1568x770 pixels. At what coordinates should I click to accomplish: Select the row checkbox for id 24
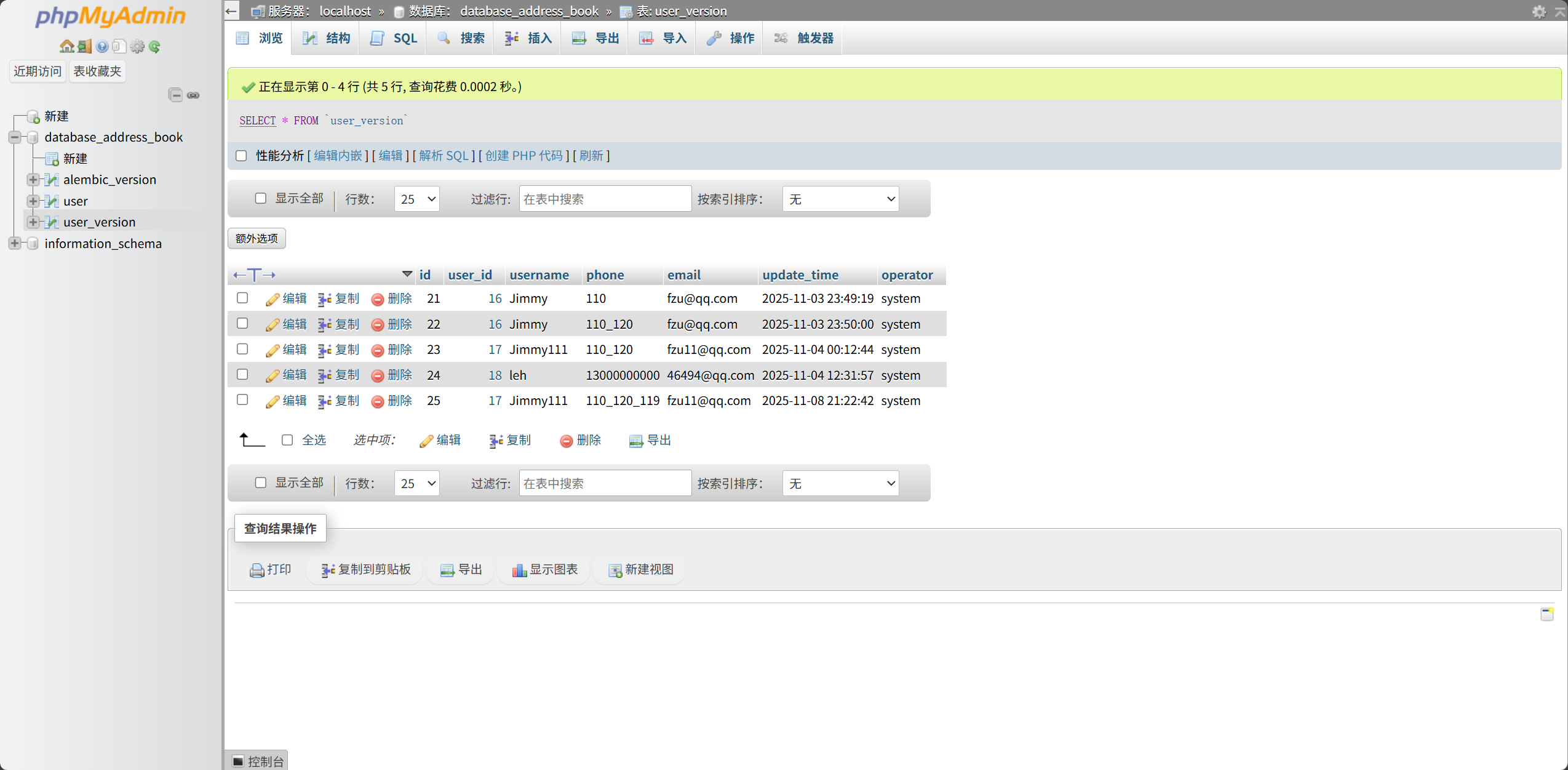[242, 374]
